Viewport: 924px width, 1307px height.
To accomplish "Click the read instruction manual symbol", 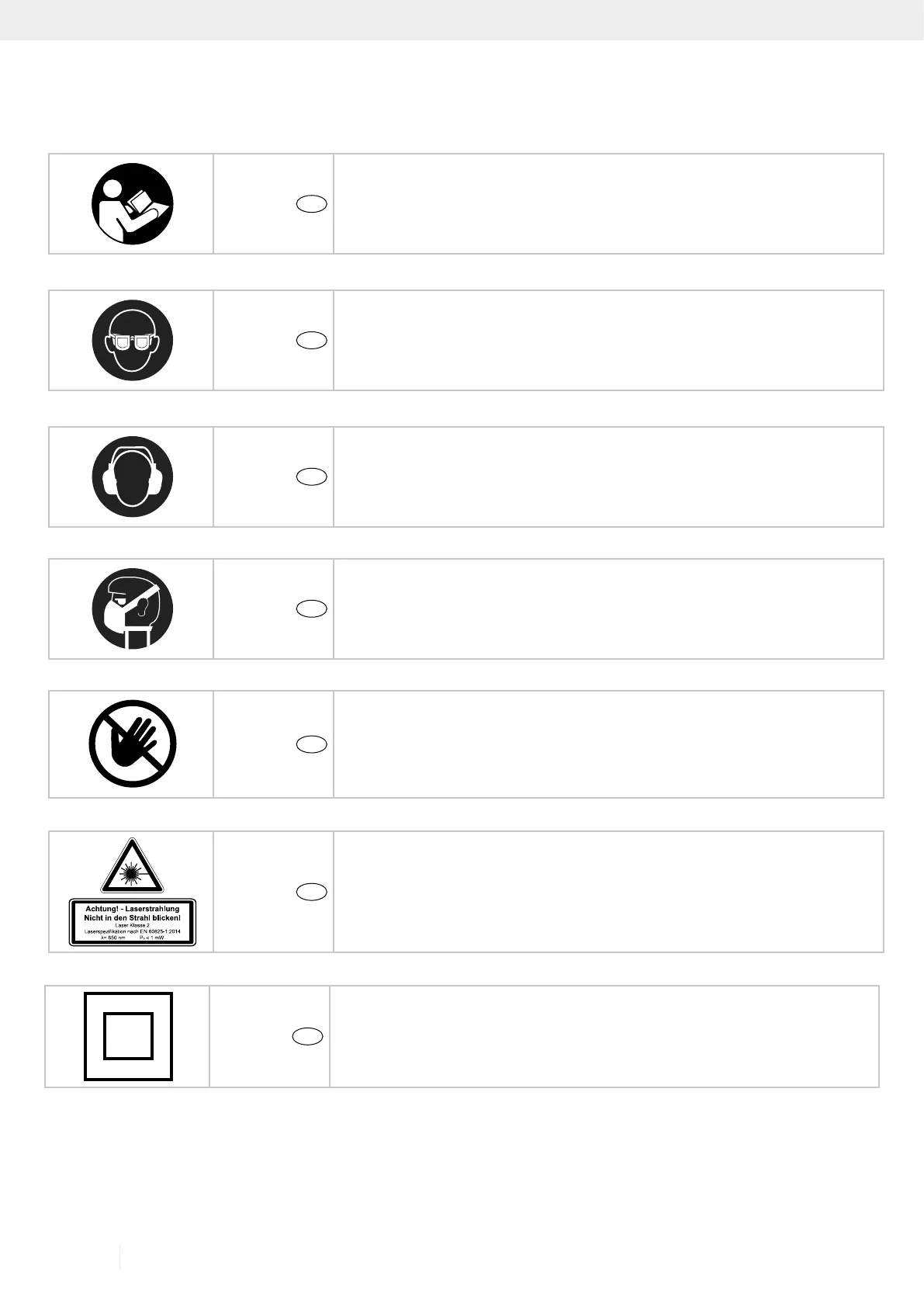I will click(x=132, y=203).
